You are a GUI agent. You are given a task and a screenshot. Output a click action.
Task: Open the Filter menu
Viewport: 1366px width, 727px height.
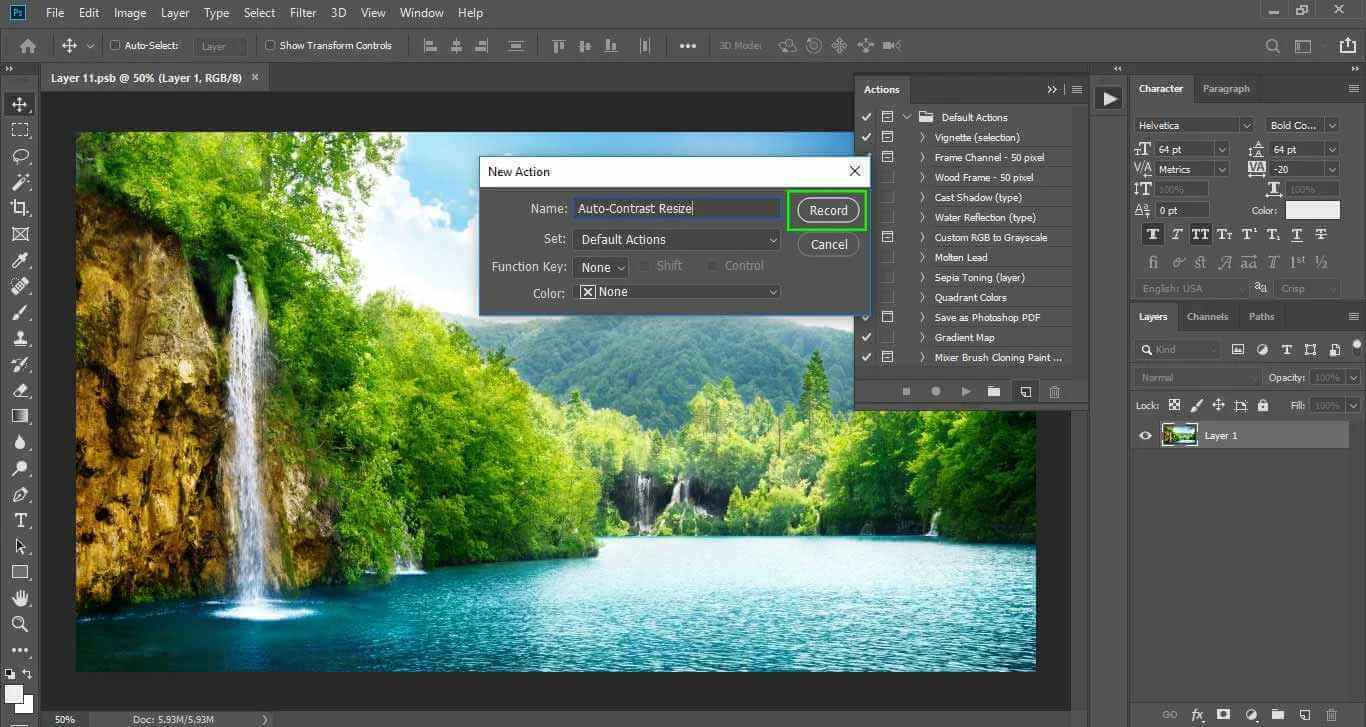point(302,13)
